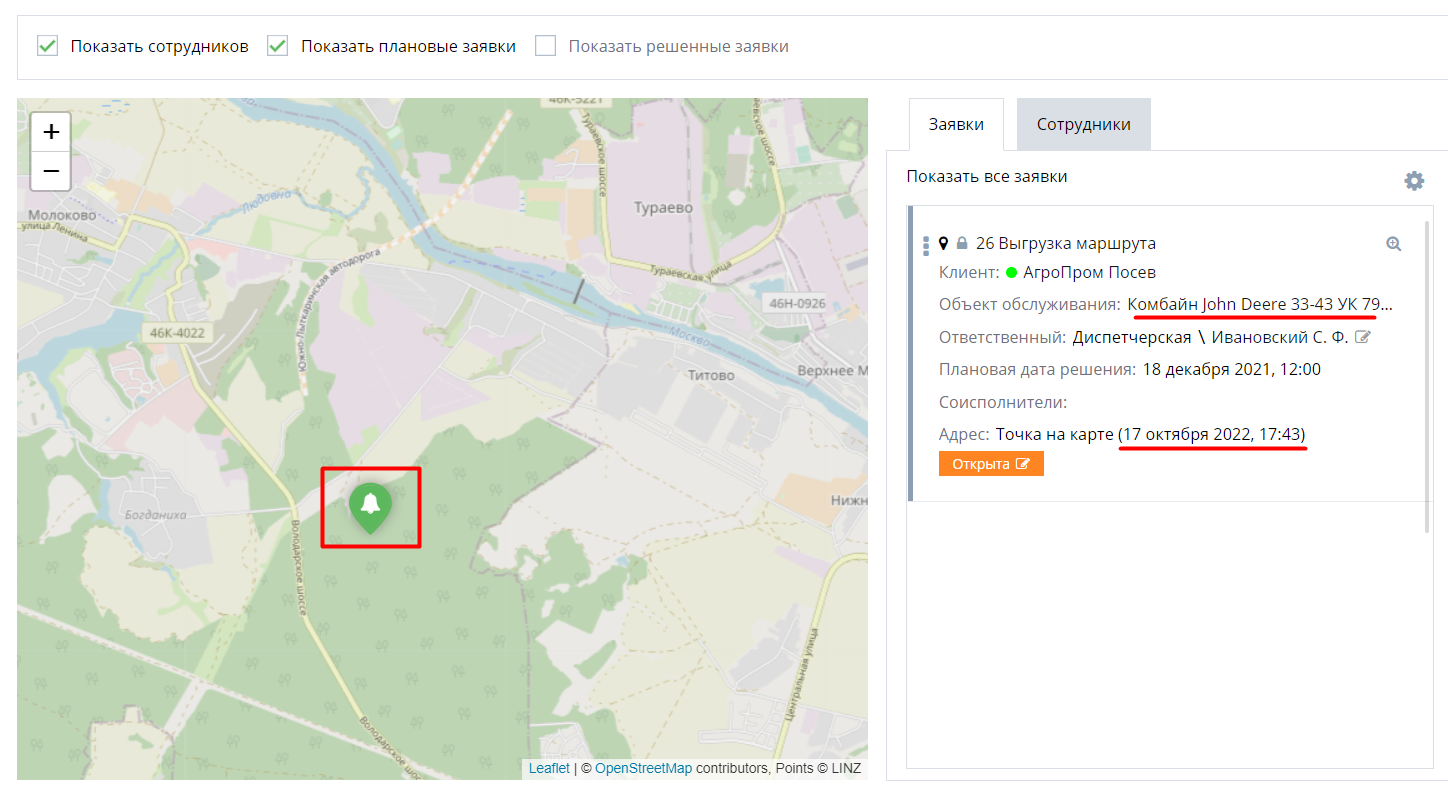This screenshot has height=786, width=1448.
Task: Click the green bell marker on the map
Action: click(x=371, y=503)
